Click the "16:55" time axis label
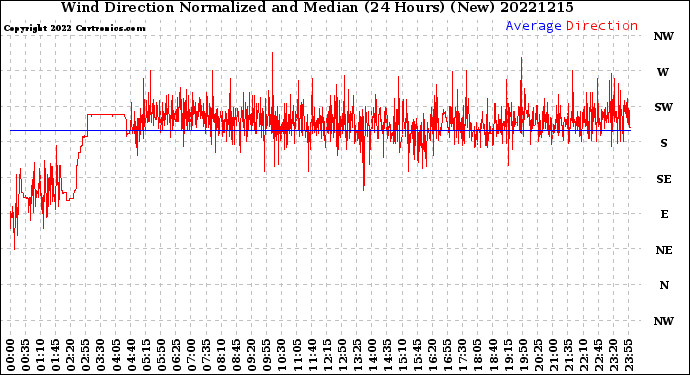 (448, 355)
